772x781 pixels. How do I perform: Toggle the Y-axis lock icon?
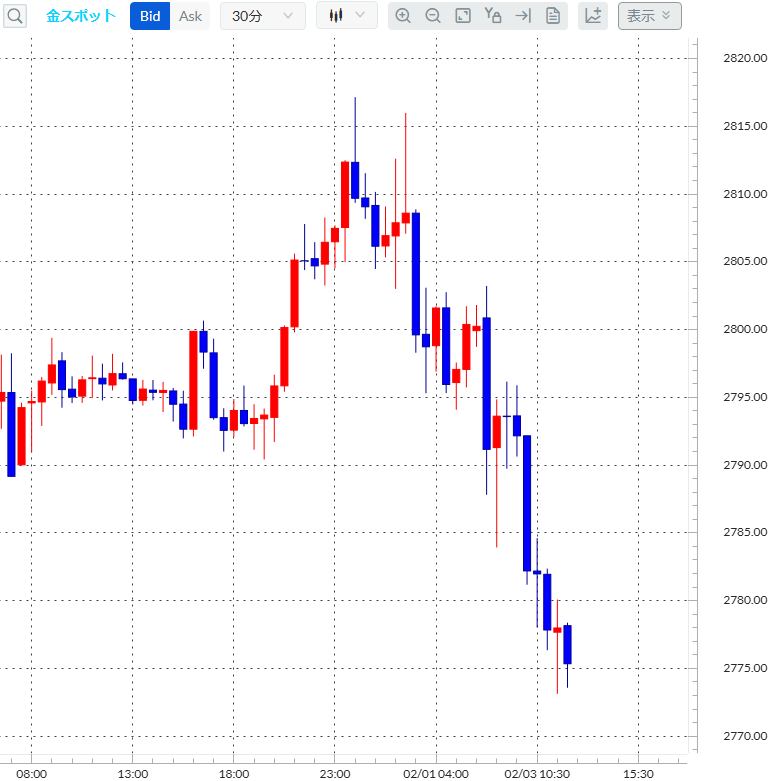coord(493,16)
